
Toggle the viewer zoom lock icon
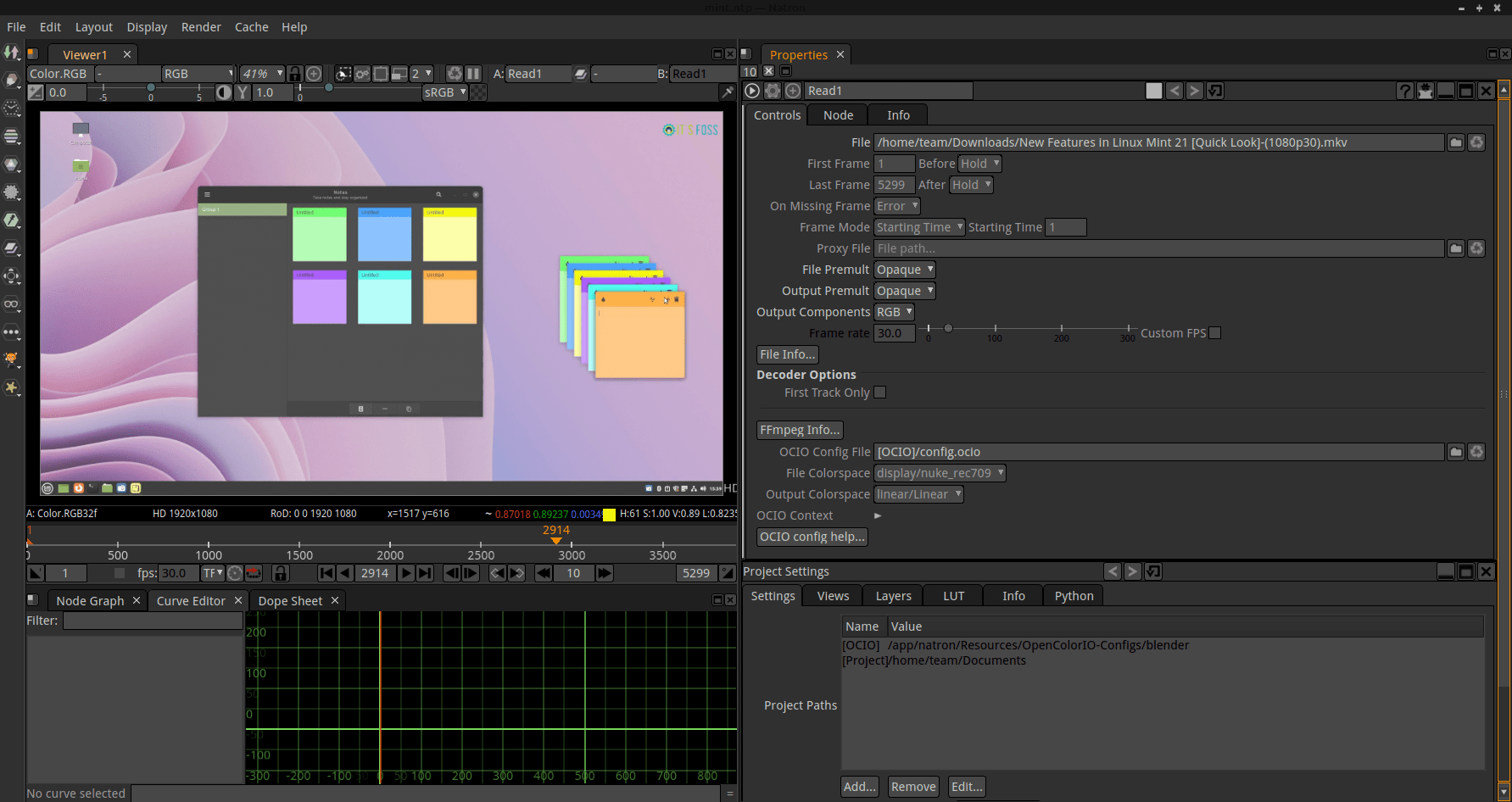coord(294,74)
